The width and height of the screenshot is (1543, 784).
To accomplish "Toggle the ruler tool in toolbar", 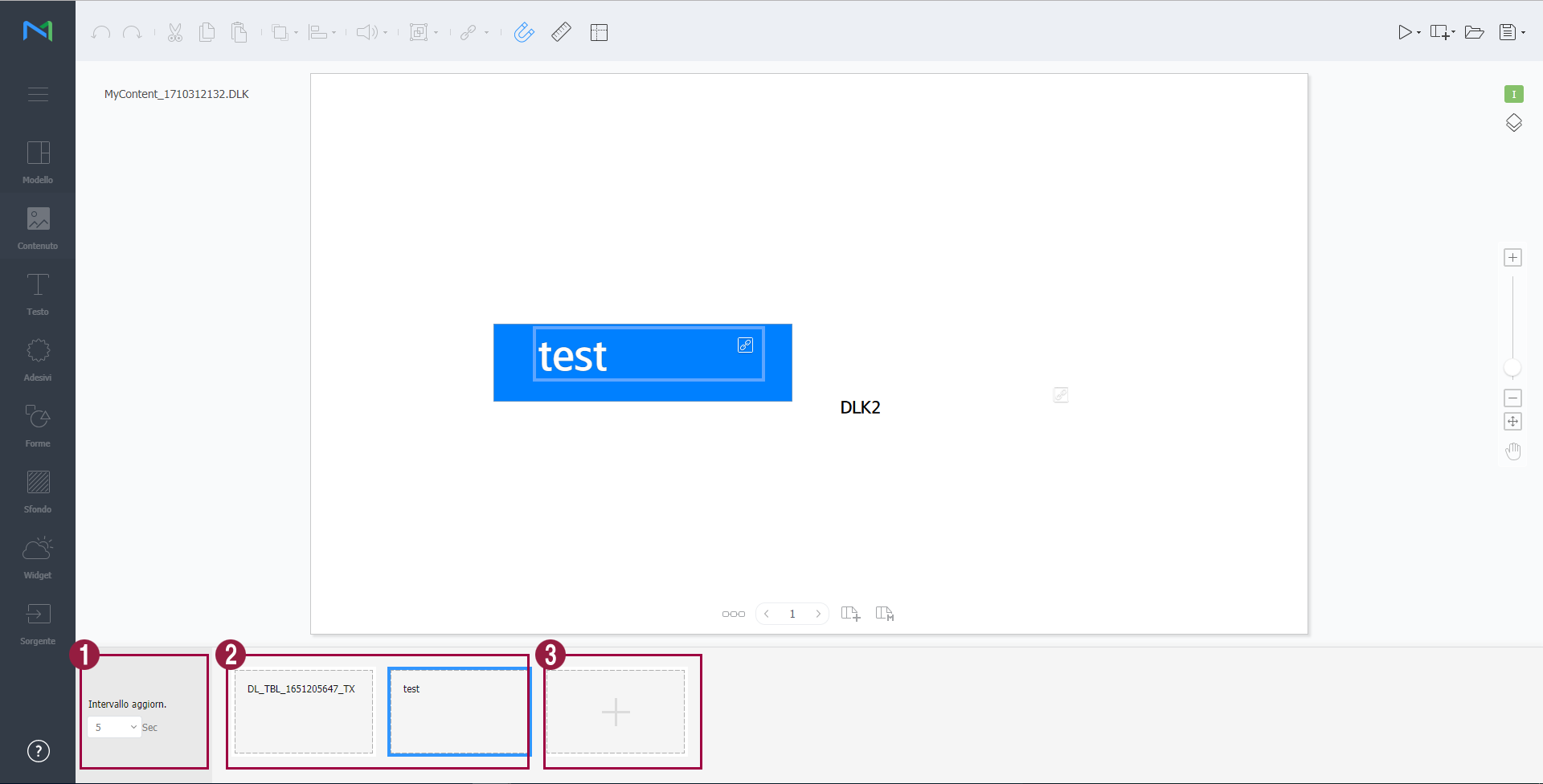I will point(561,32).
